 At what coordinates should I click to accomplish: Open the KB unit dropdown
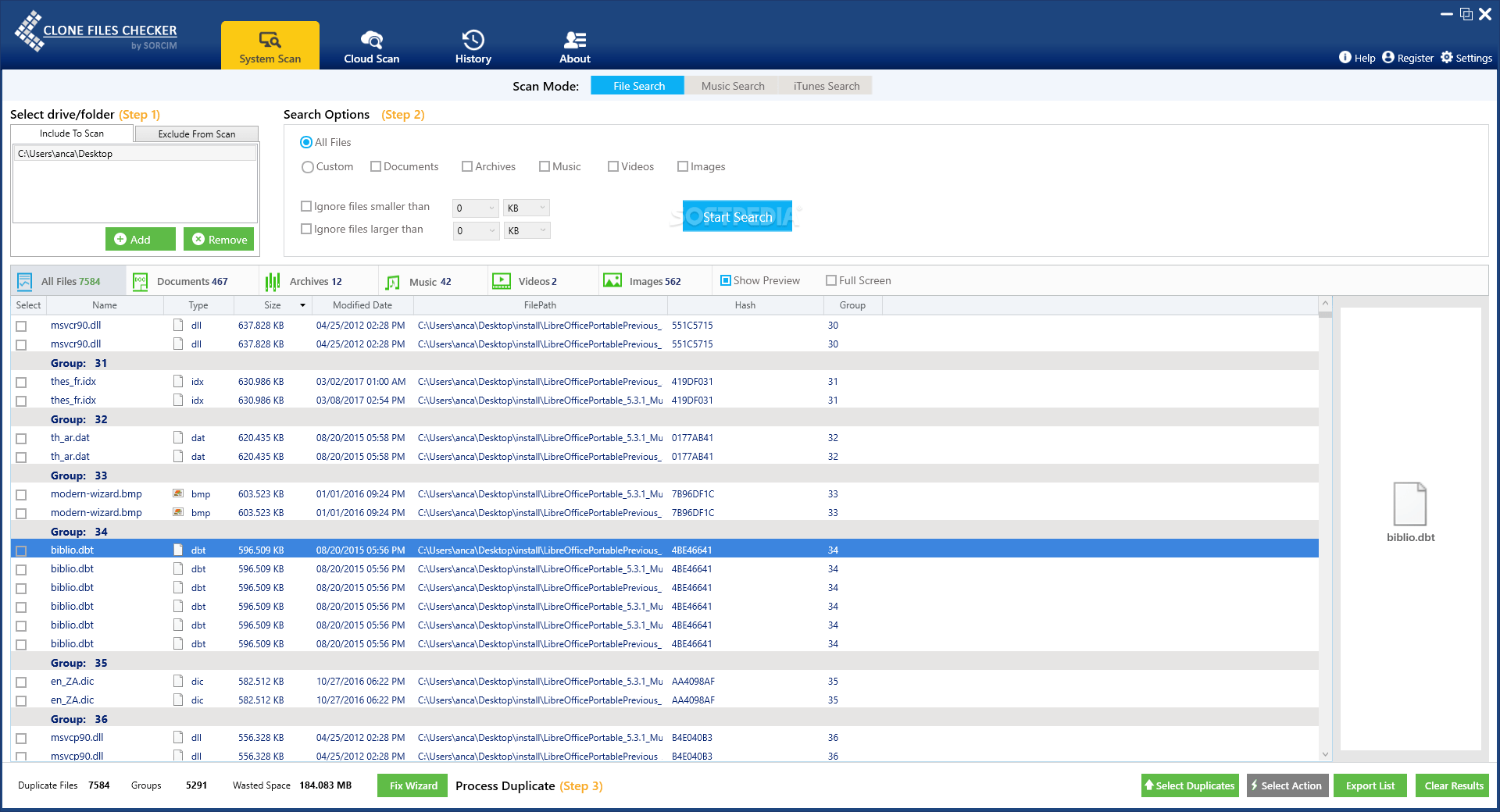[x=526, y=208]
